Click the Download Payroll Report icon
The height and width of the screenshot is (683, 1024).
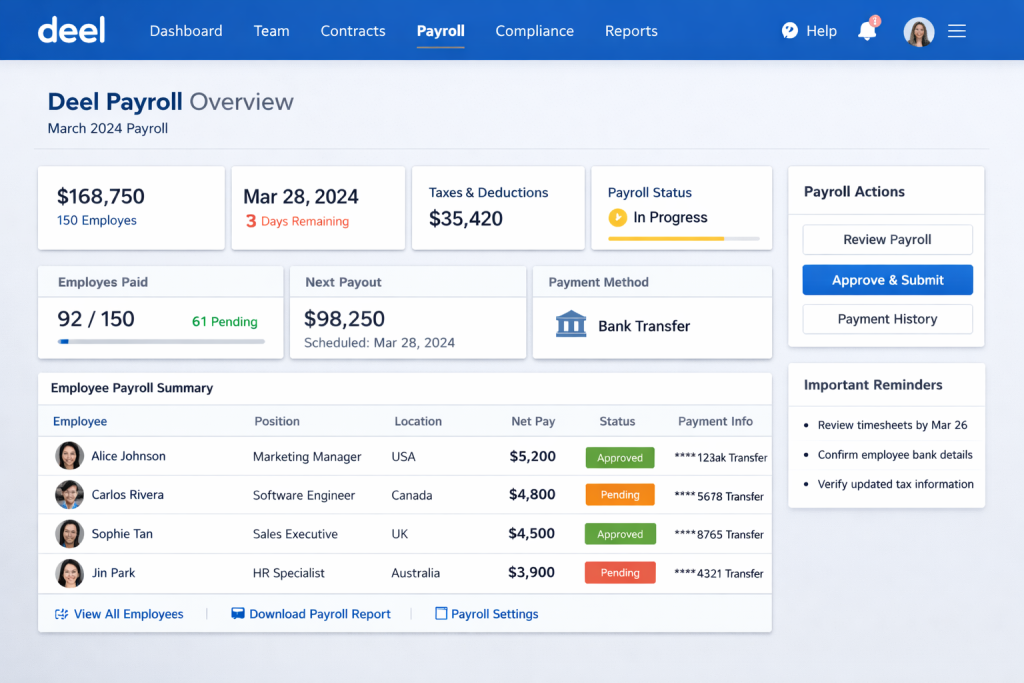(x=238, y=613)
